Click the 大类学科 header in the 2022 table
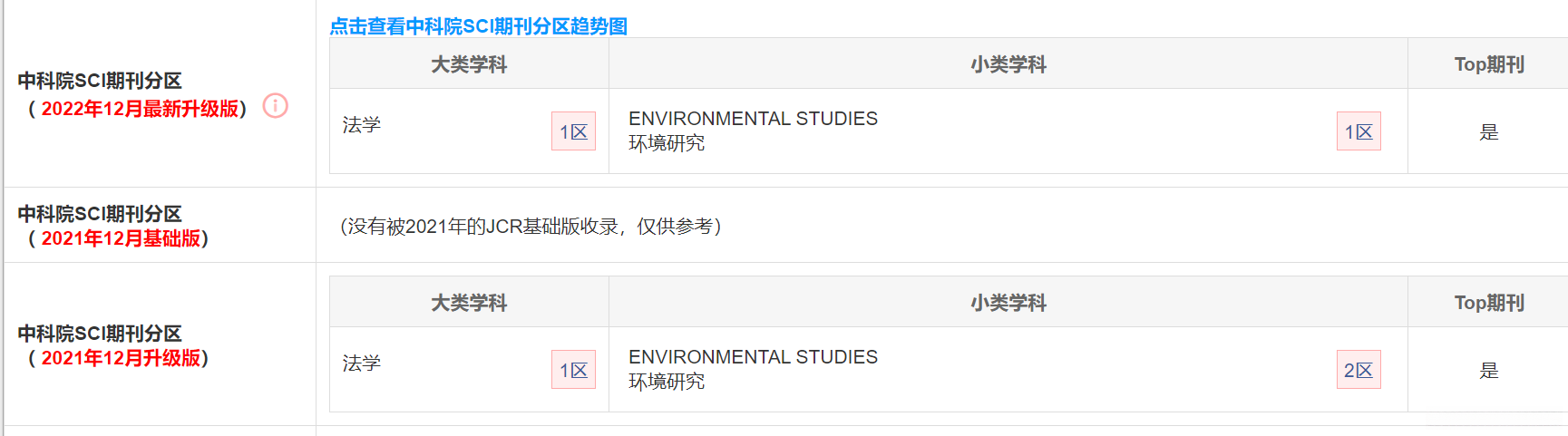 [469, 64]
